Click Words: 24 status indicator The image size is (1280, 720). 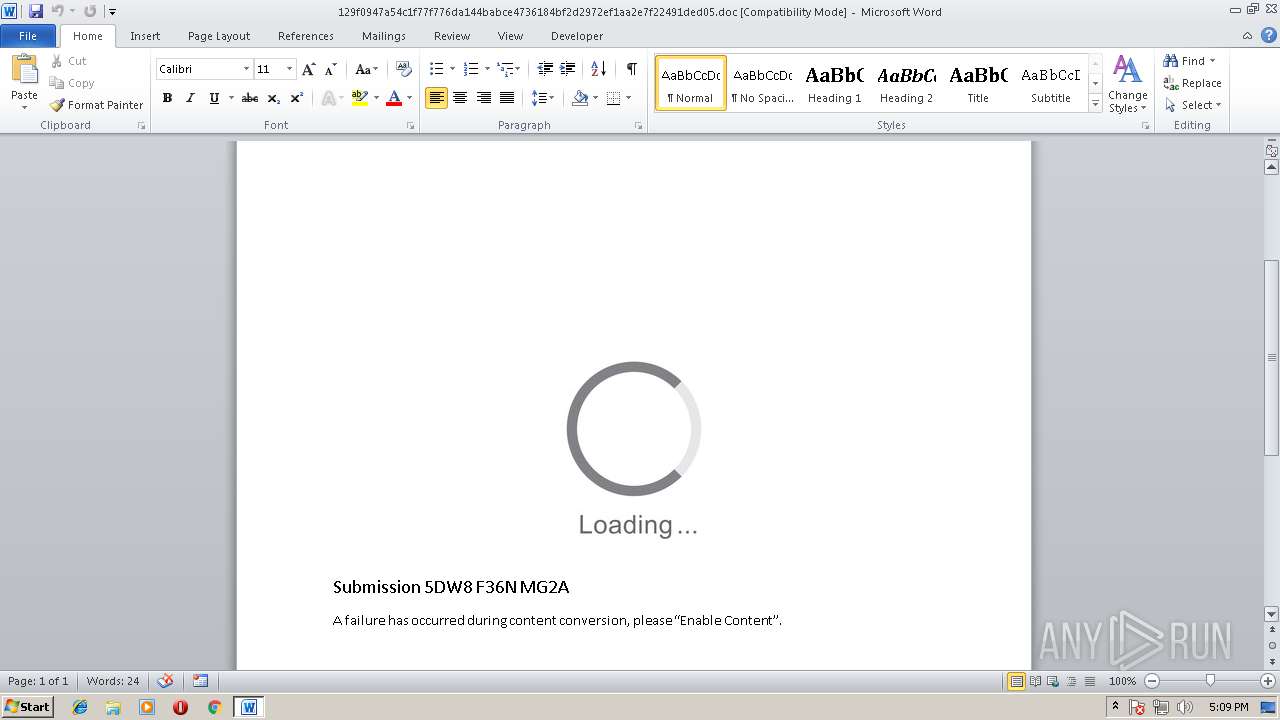tap(113, 681)
